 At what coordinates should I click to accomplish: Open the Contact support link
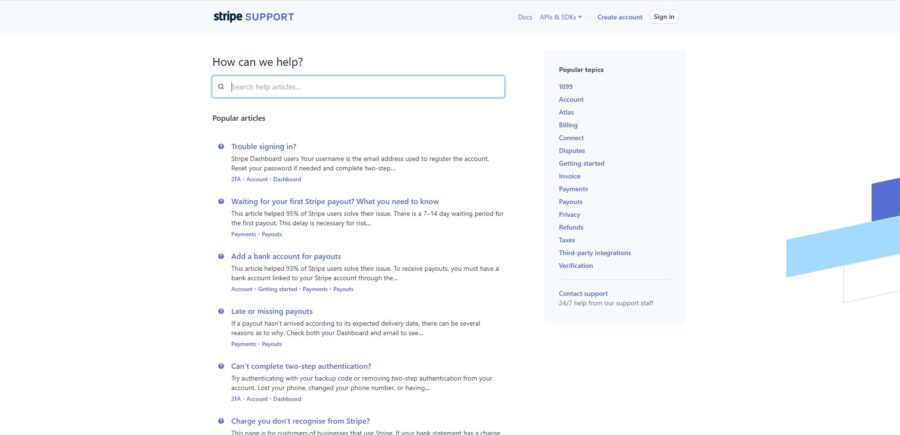[583, 293]
